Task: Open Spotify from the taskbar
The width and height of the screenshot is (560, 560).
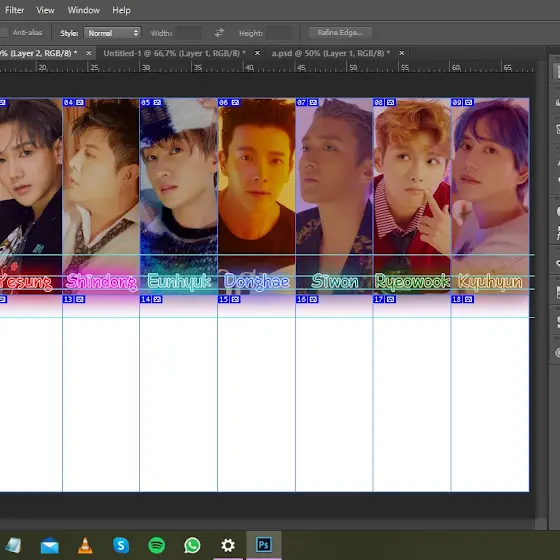Action: tap(156, 546)
